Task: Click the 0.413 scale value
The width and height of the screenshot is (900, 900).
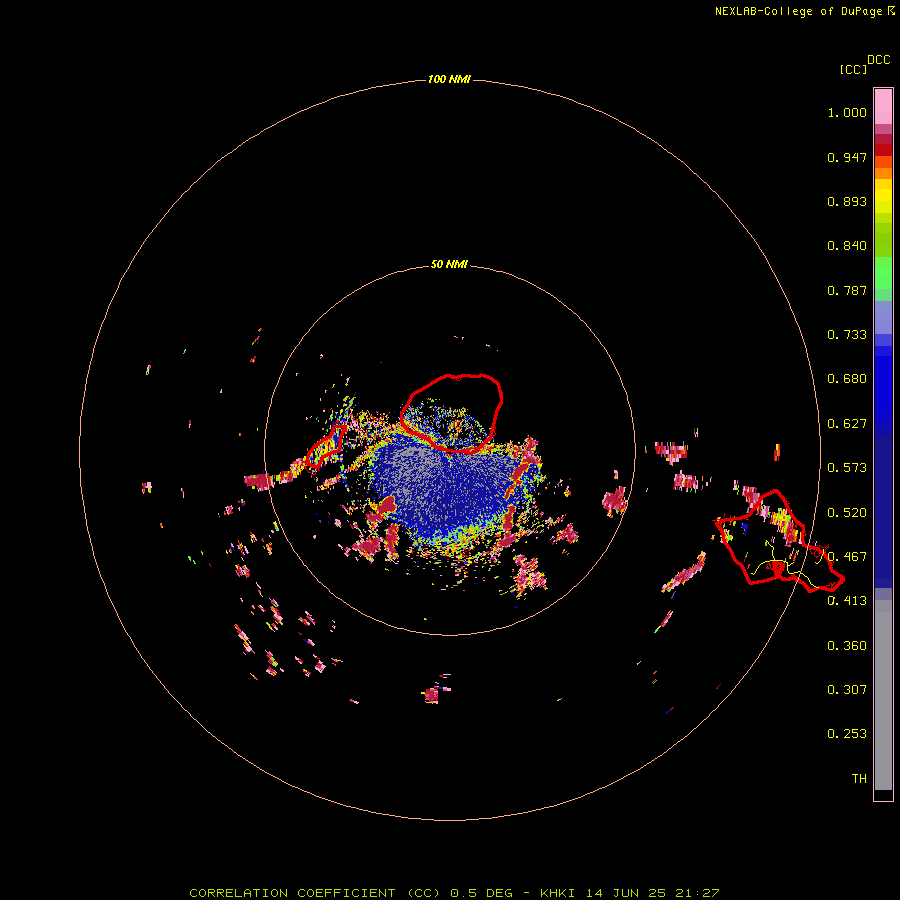Action: [x=847, y=601]
